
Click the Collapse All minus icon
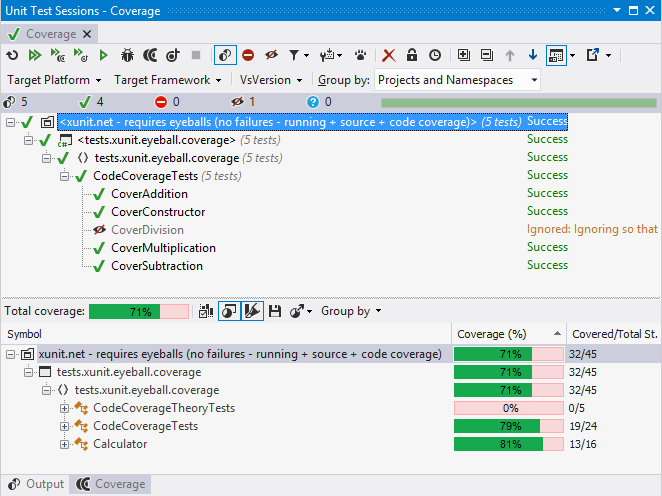(487, 55)
